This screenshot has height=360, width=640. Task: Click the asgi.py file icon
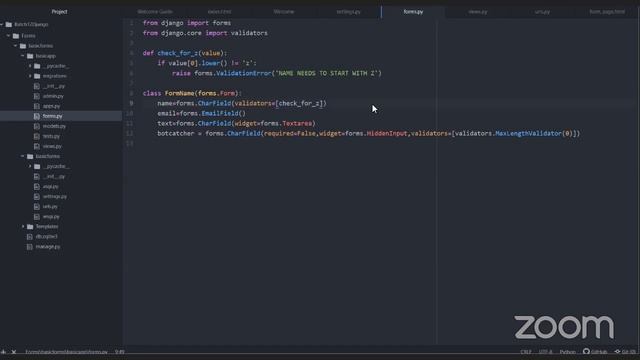[37, 187]
